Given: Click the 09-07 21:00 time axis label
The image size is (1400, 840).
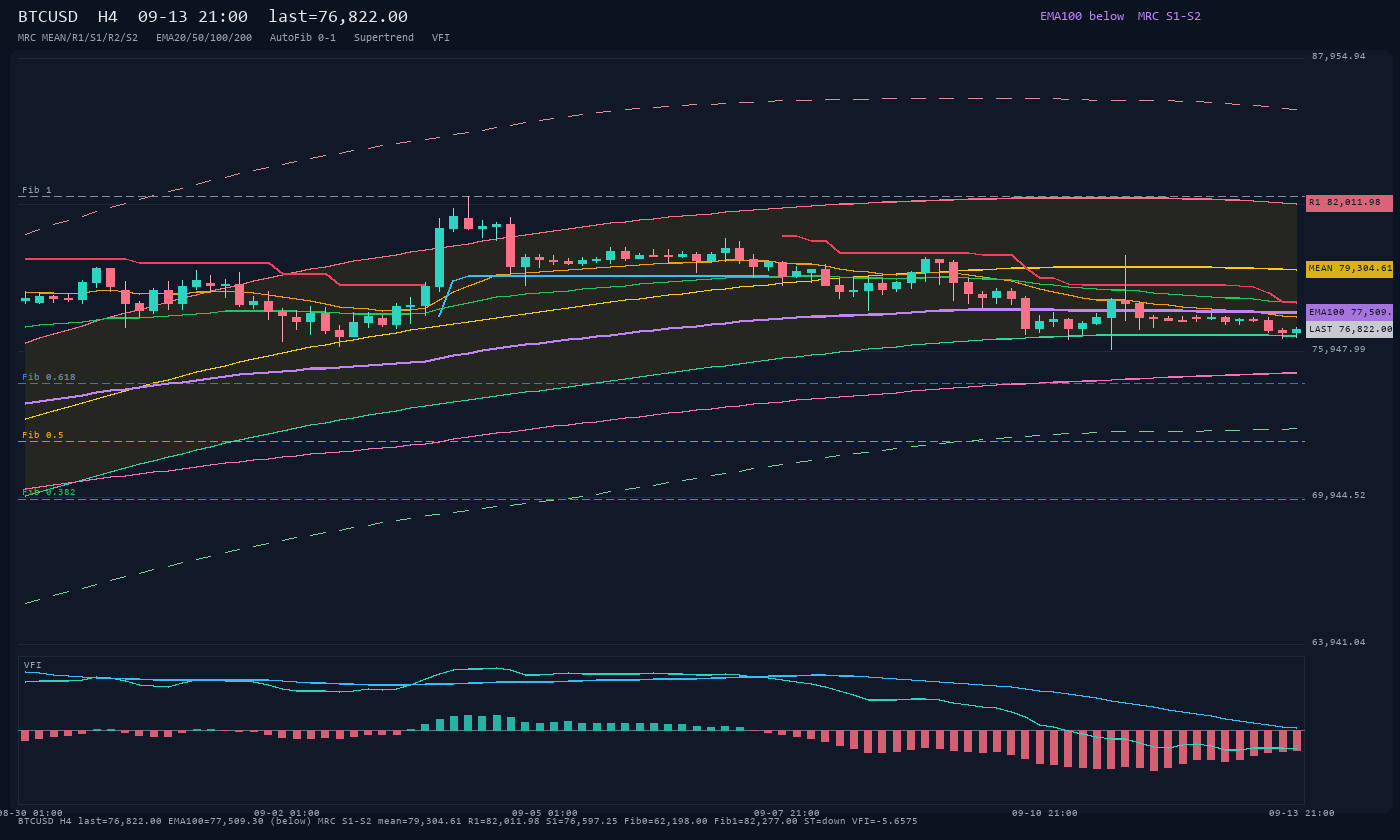Looking at the screenshot, I should click(787, 813).
